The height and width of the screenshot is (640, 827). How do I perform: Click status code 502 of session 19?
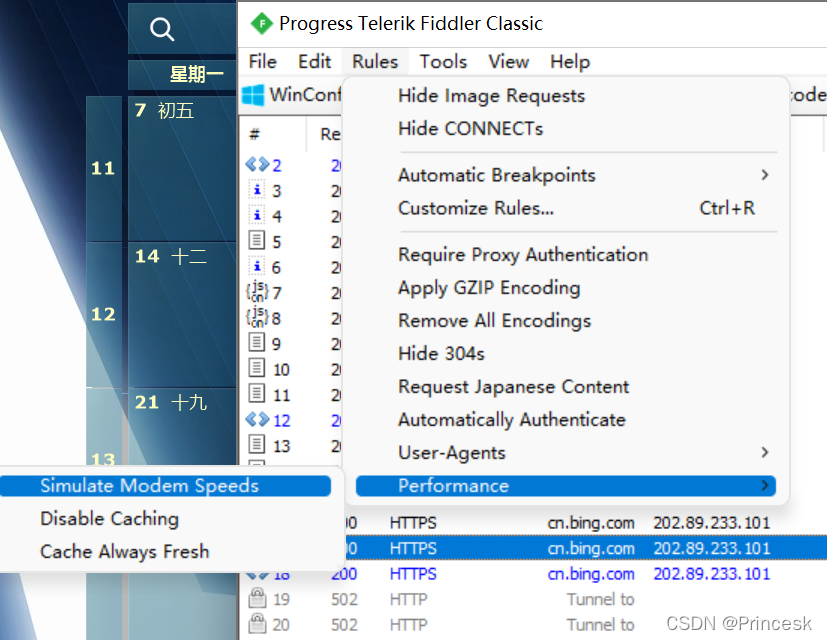click(x=344, y=599)
